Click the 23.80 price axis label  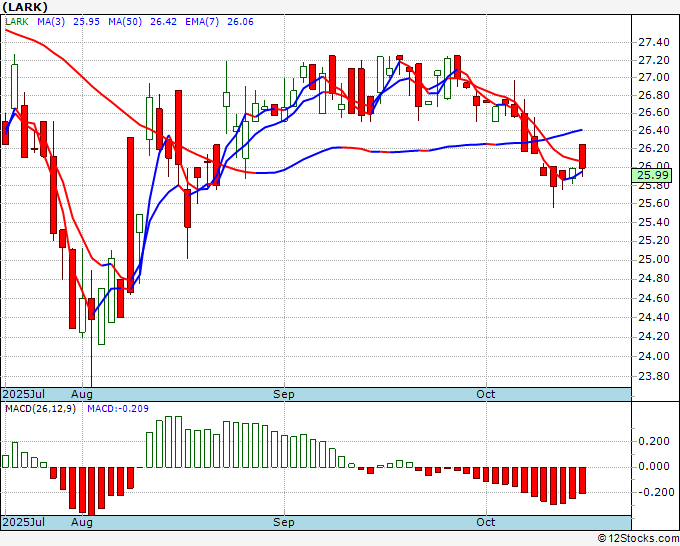[654, 376]
